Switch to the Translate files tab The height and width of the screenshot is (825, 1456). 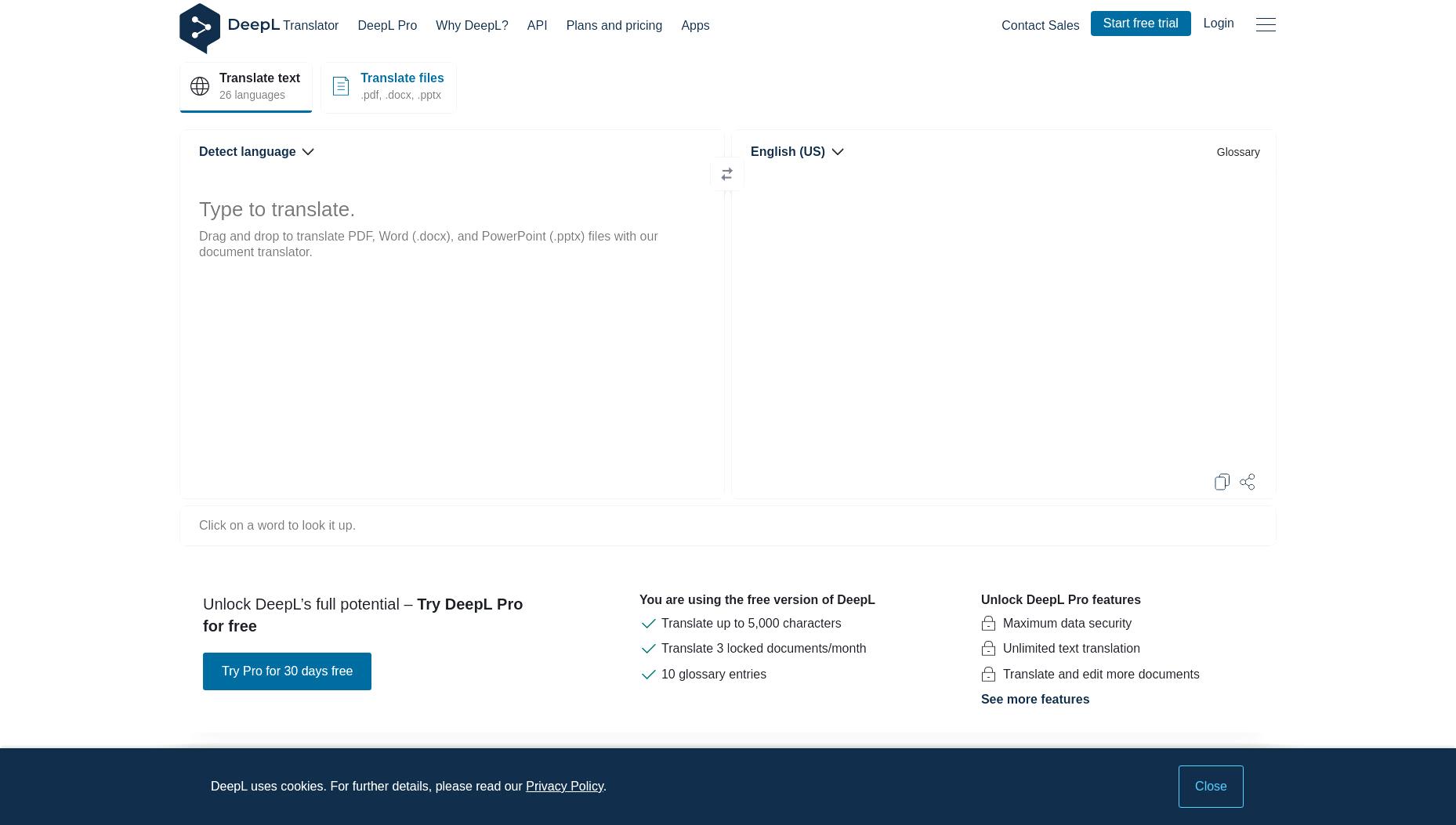coord(389,87)
